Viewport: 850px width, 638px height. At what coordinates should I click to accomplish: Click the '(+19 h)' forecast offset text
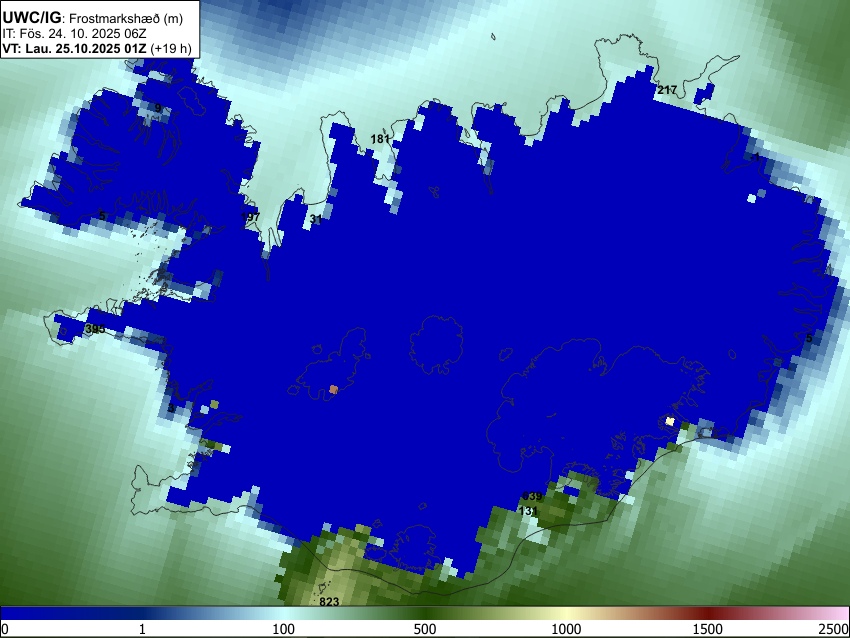click(x=171, y=49)
